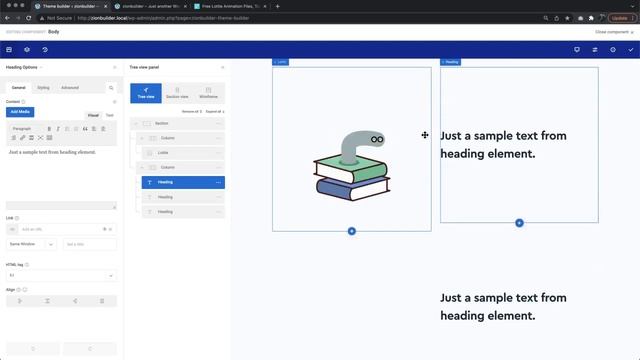640x360 pixels.
Task: Select the Lottie tree item
Action: [x=183, y=153]
